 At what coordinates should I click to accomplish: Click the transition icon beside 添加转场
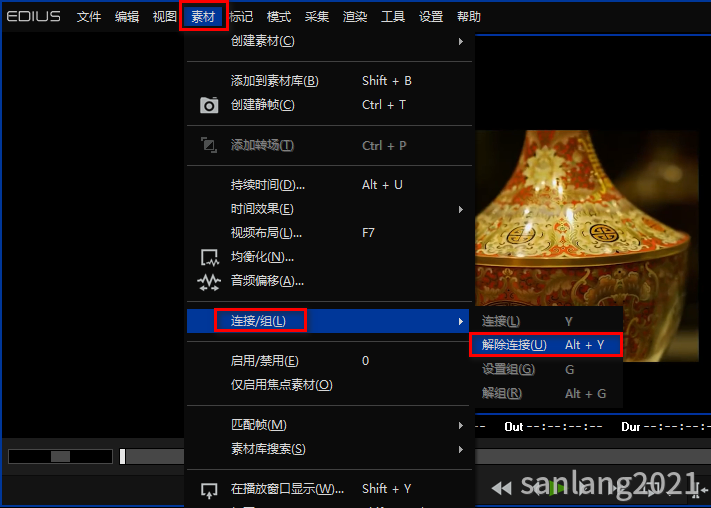click(x=209, y=145)
